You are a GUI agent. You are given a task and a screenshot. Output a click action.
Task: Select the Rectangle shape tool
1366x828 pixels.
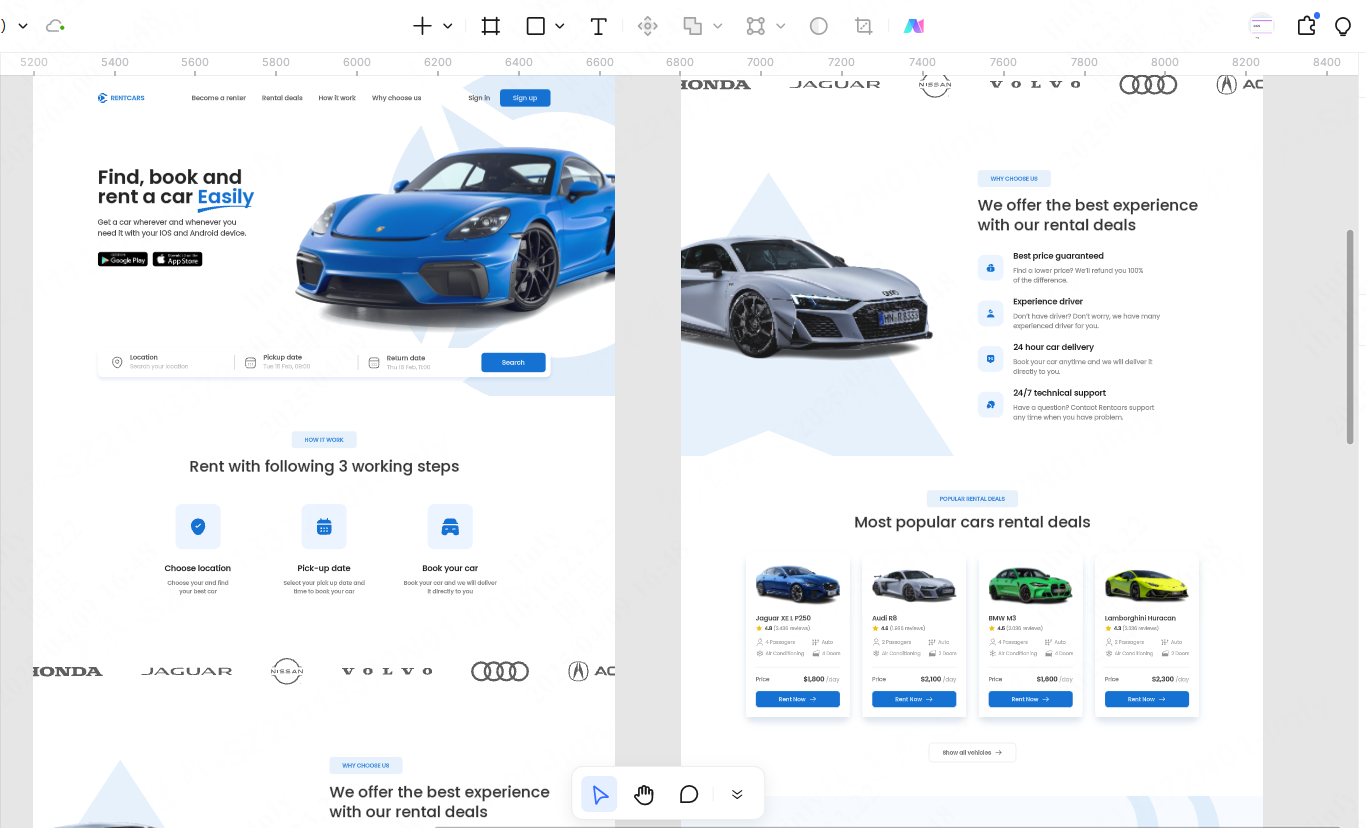536,26
